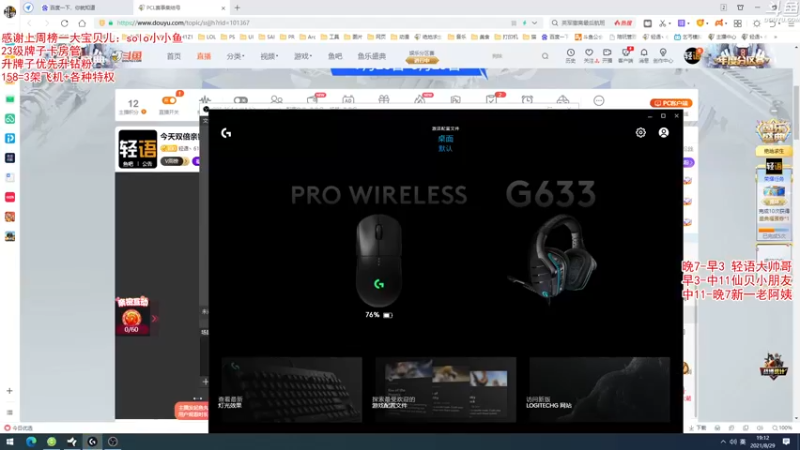The image size is (800, 450).
Task: Open Douyu 创作中心 icon
Action: 663,55
